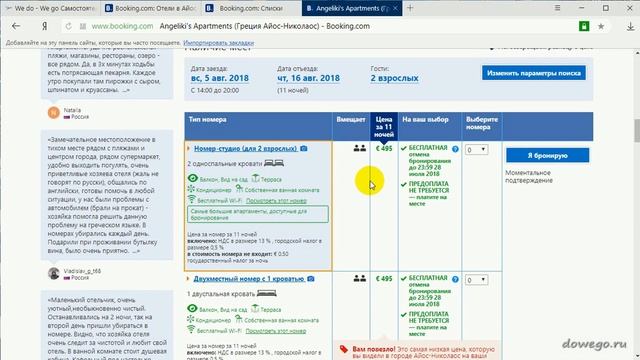Click Natalia's reviewer avatar
The width and height of the screenshot is (640, 360).
(x=53, y=112)
